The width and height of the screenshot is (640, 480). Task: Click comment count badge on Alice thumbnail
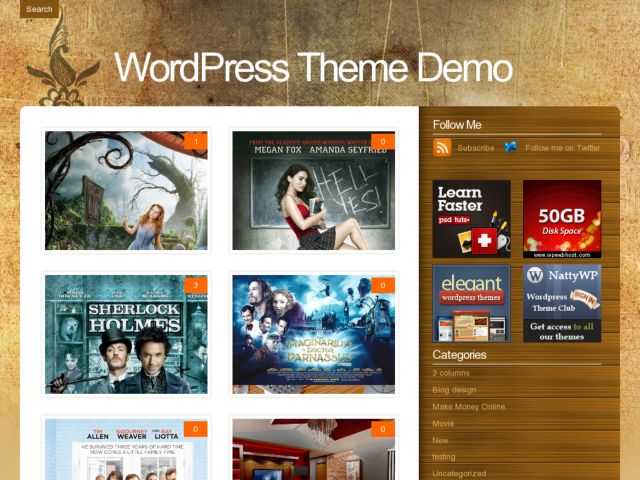pos(196,142)
